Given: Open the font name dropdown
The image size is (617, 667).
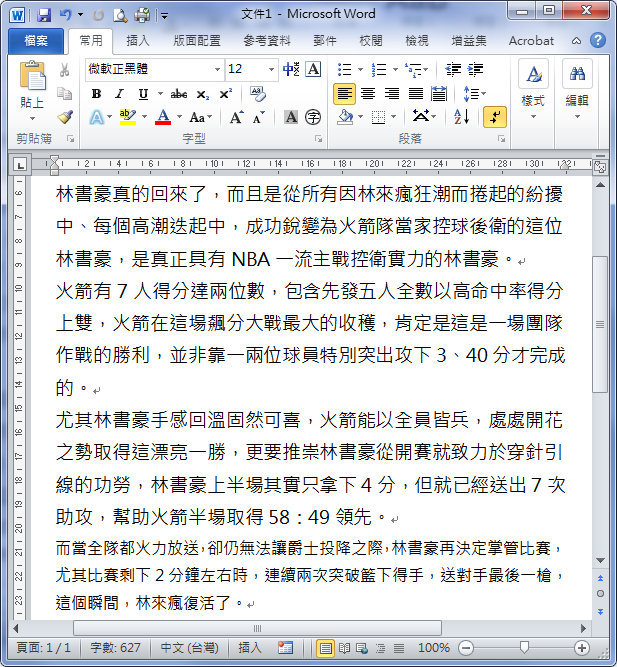Looking at the screenshot, I should 217,69.
